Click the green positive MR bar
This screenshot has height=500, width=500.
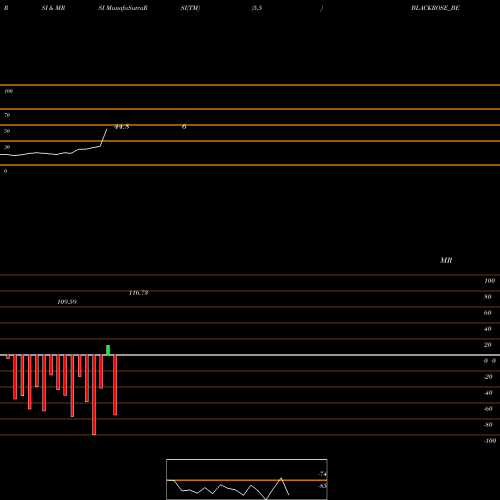pos(108,350)
